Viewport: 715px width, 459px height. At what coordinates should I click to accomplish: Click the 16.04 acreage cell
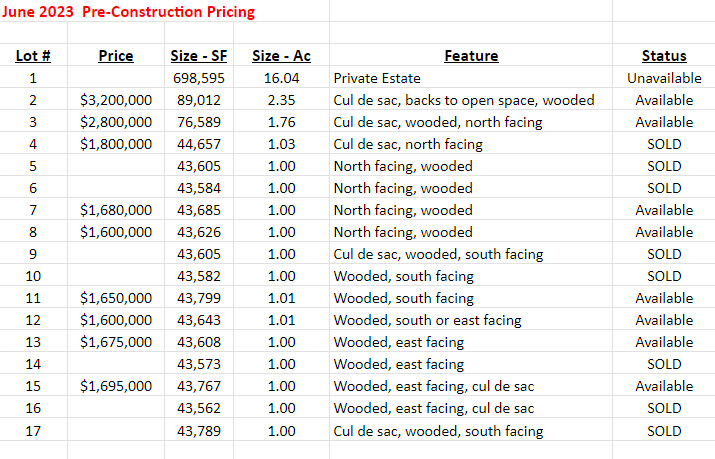(x=282, y=78)
